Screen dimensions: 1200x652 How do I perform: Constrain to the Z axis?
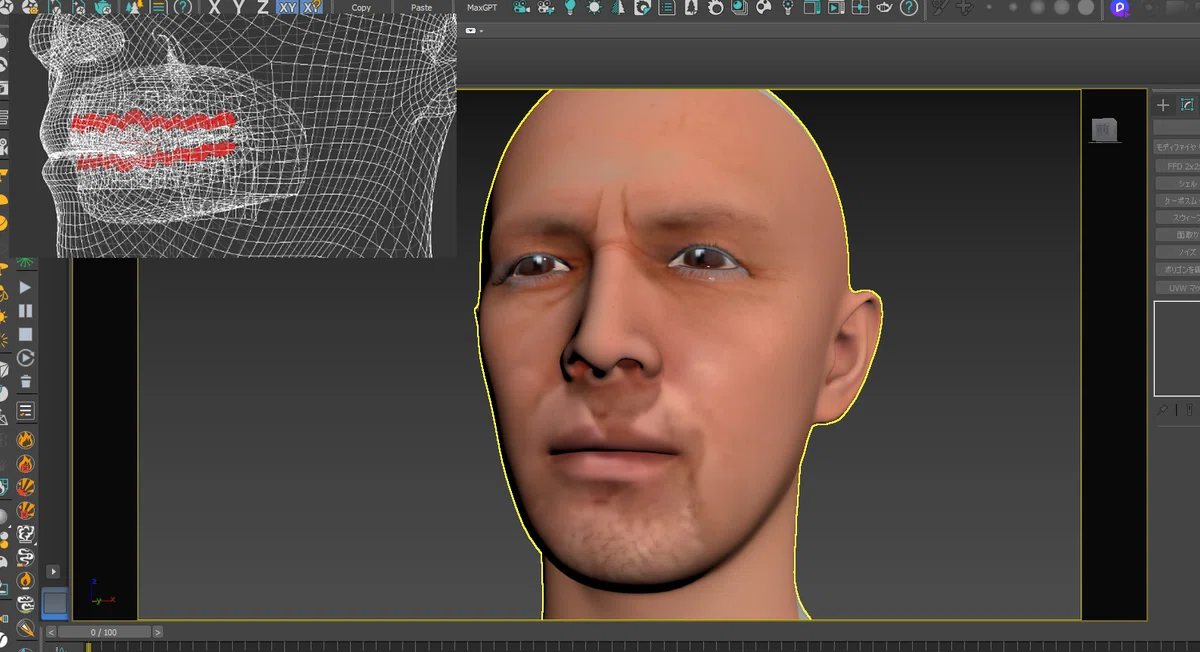262,7
